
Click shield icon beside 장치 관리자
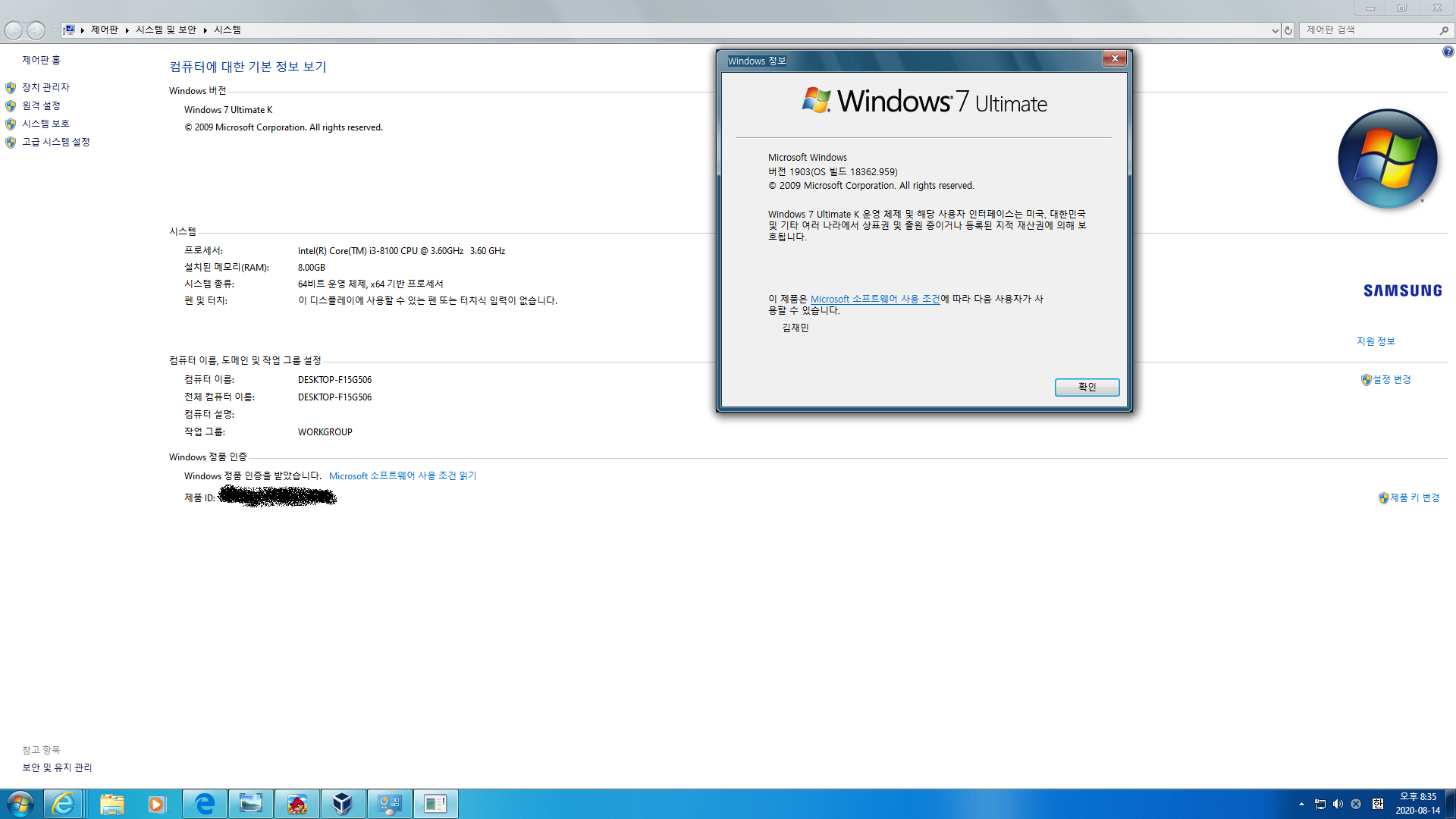point(11,88)
